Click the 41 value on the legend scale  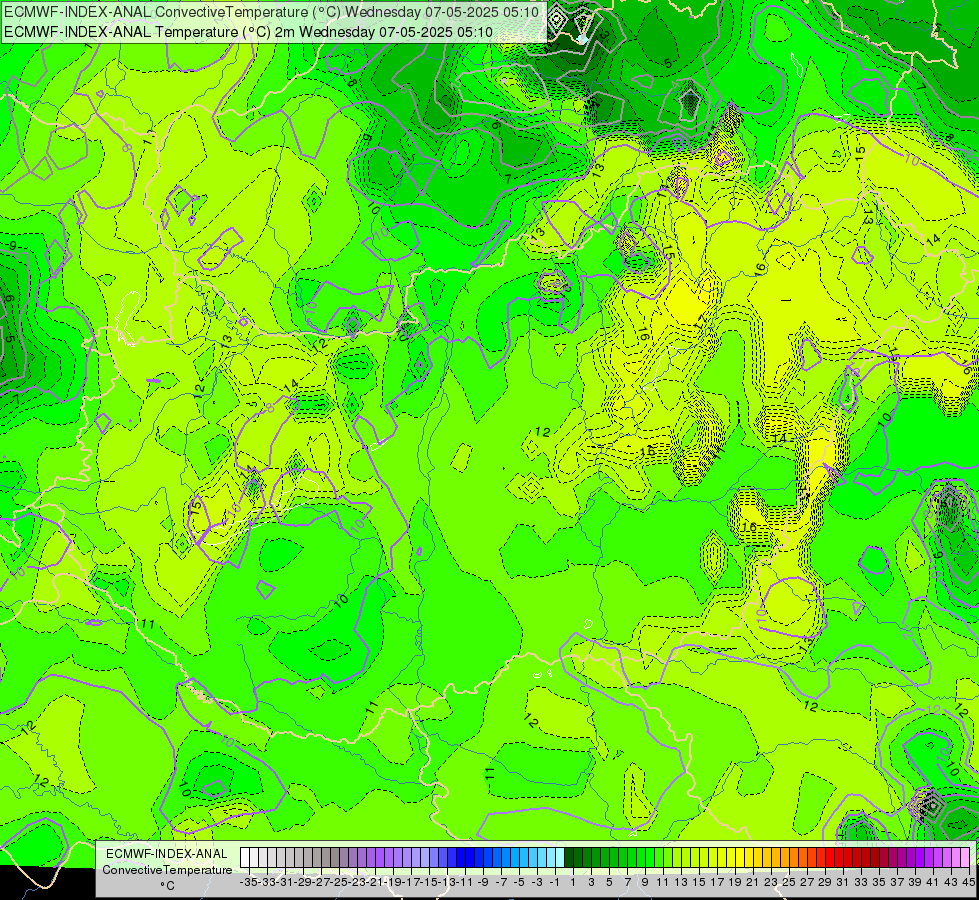coord(933,883)
